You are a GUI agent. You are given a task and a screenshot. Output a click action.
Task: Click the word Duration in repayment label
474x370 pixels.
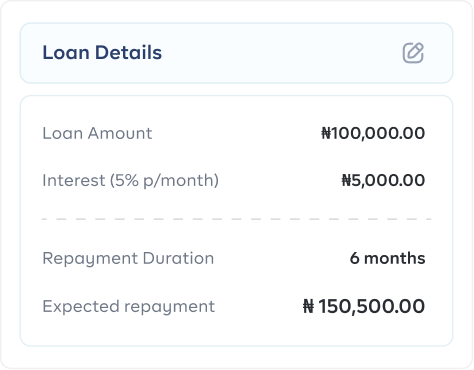tap(178, 258)
